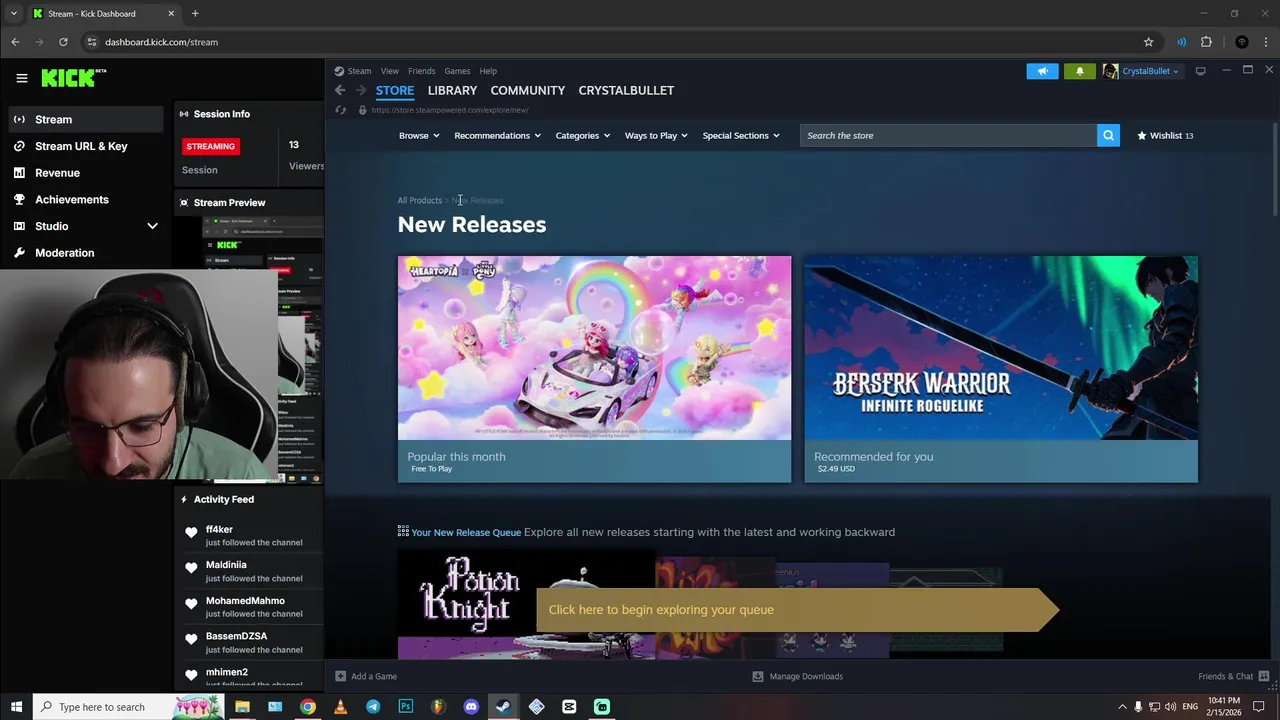This screenshot has width=1280, height=720.
Task: Click the Add a Game plus icon
Action: coord(340,676)
